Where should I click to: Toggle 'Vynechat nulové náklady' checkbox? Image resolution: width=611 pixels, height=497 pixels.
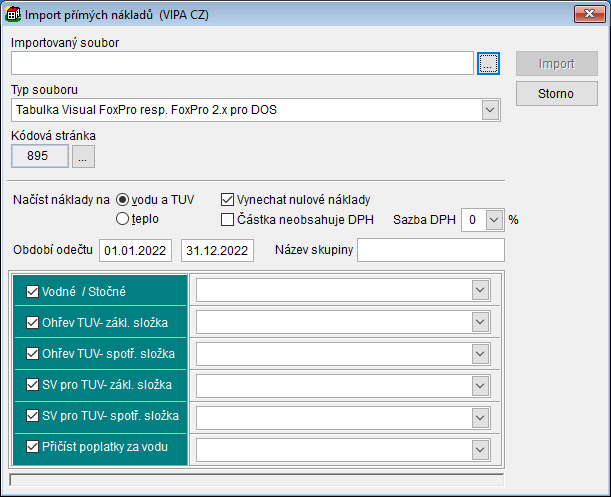pos(228,199)
